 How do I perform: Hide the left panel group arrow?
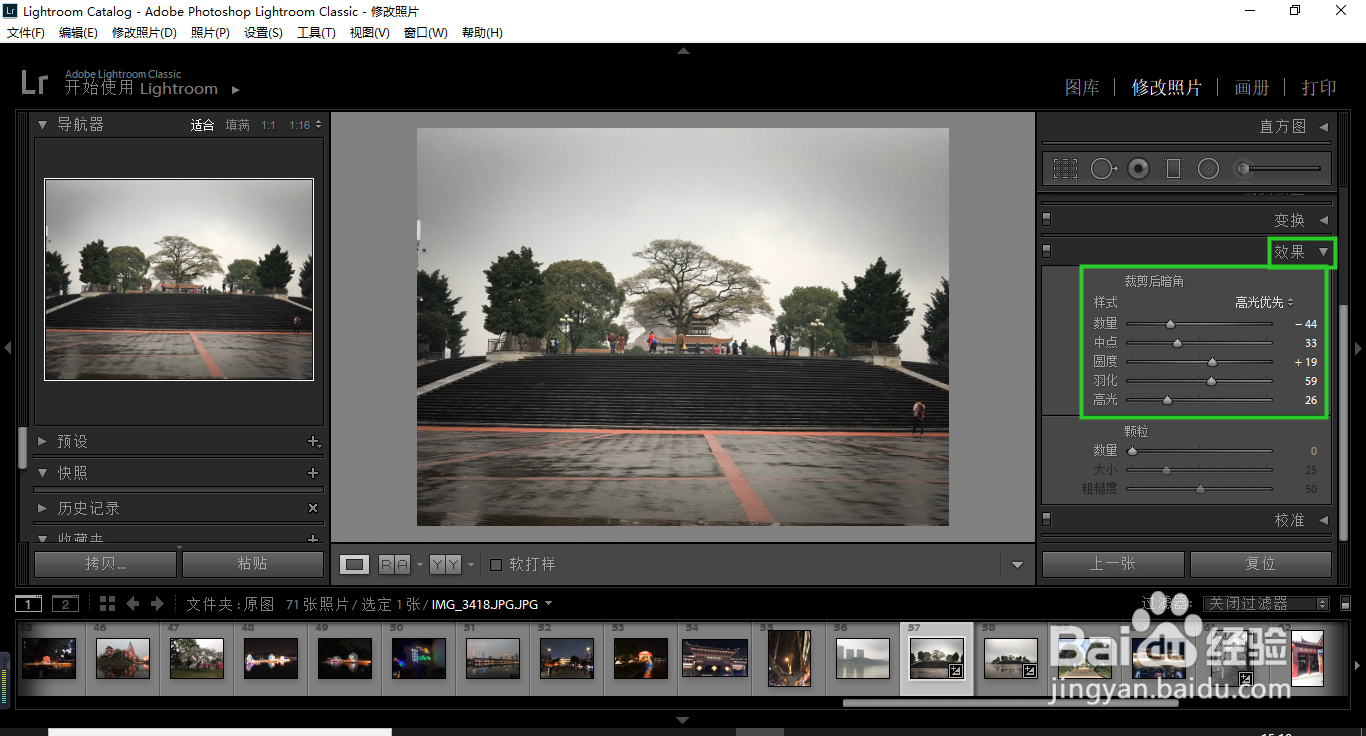7,348
